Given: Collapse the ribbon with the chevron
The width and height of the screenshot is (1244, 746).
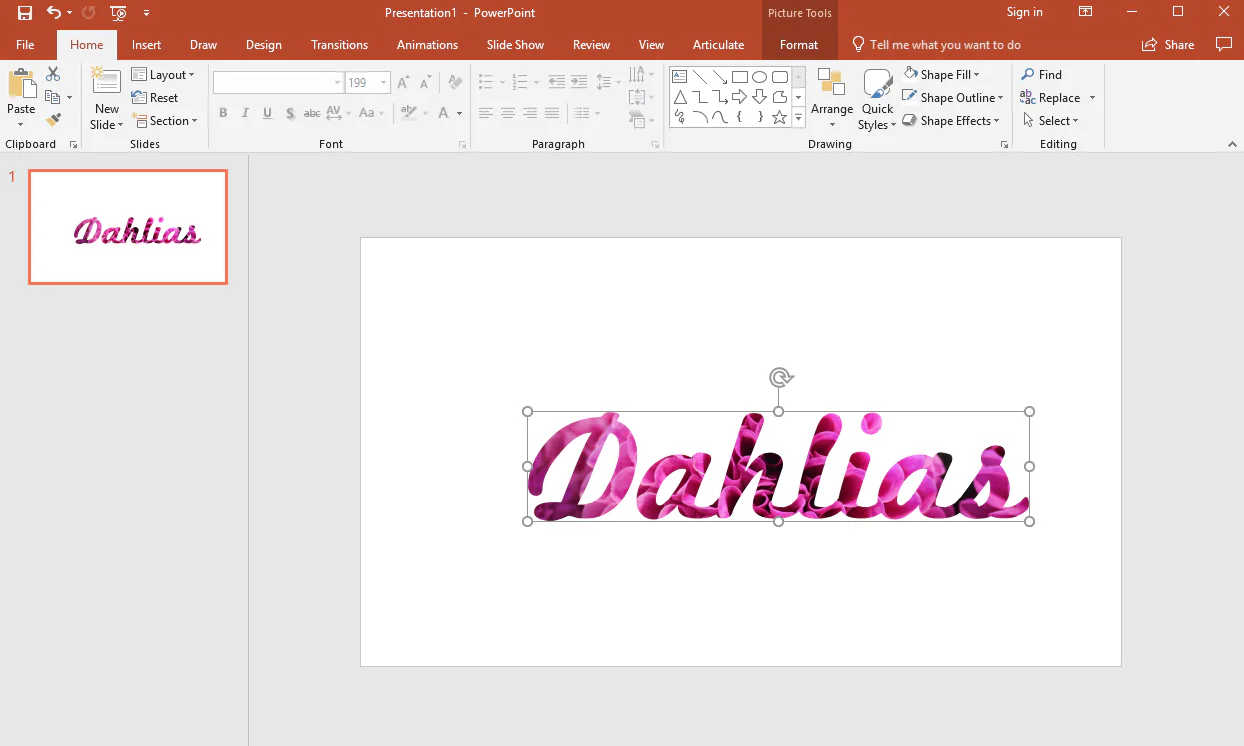Looking at the screenshot, I should [x=1232, y=145].
